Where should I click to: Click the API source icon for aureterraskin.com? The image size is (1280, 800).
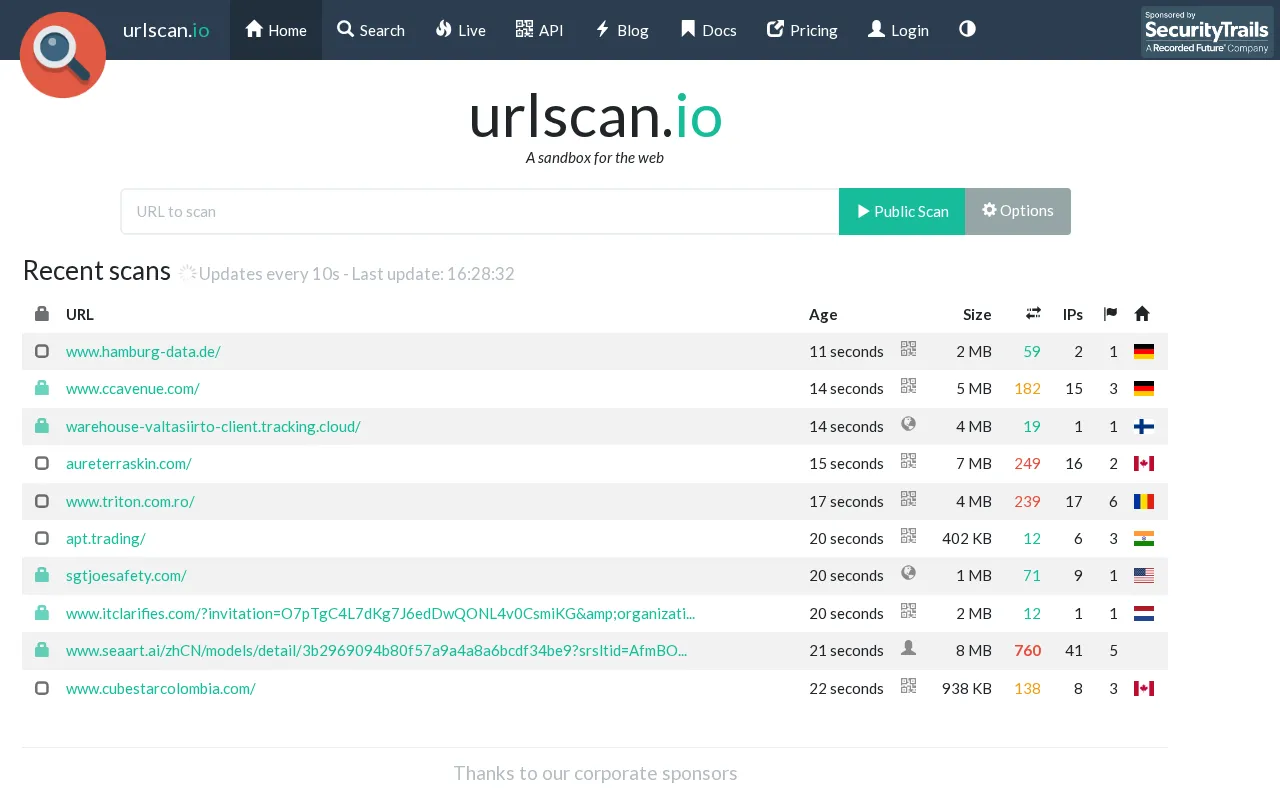pyautogui.click(x=908, y=460)
